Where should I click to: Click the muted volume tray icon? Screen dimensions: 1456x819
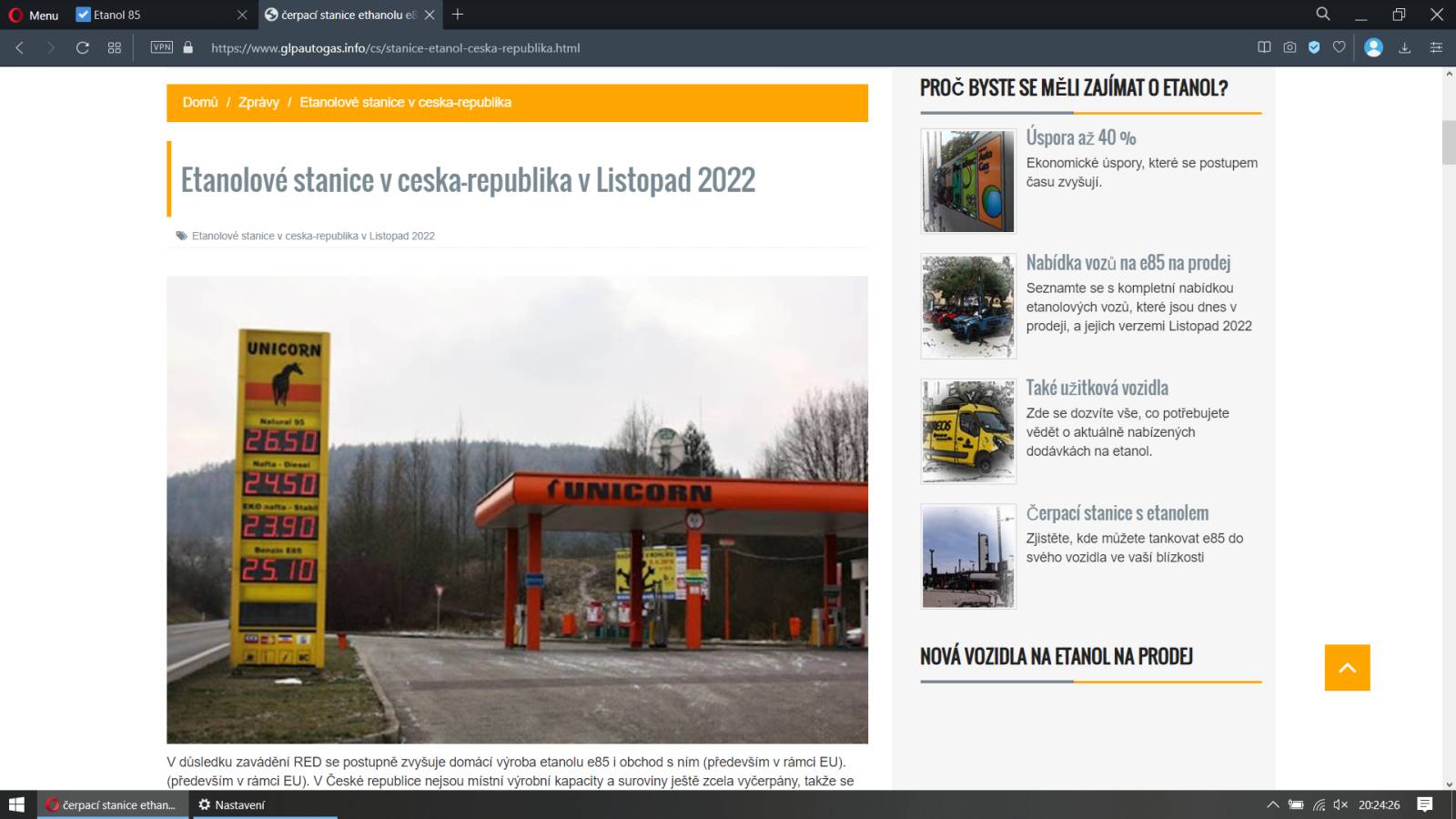click(x=1340, y=804)
